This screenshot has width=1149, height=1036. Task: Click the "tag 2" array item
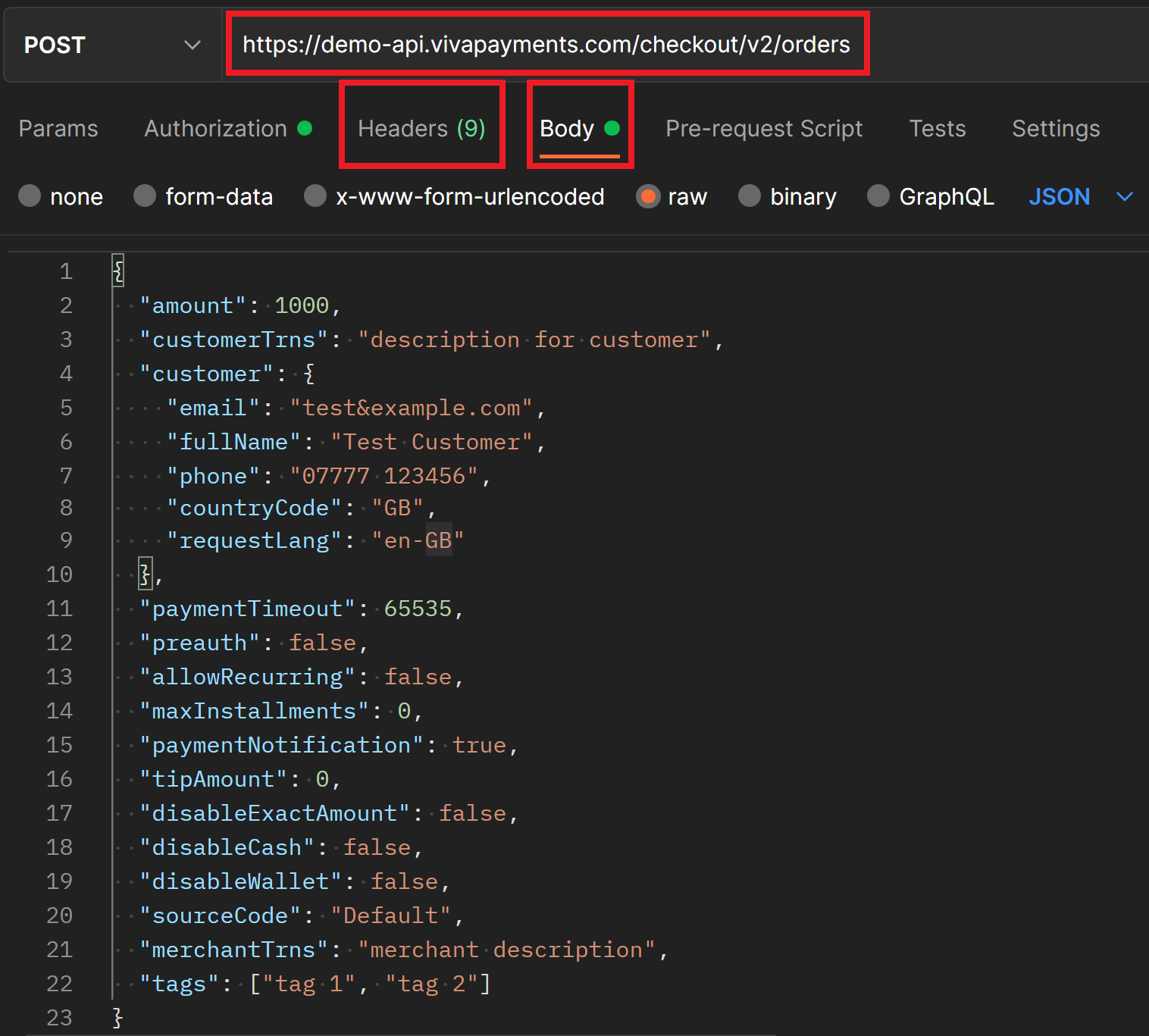click(x=431, y=984)
